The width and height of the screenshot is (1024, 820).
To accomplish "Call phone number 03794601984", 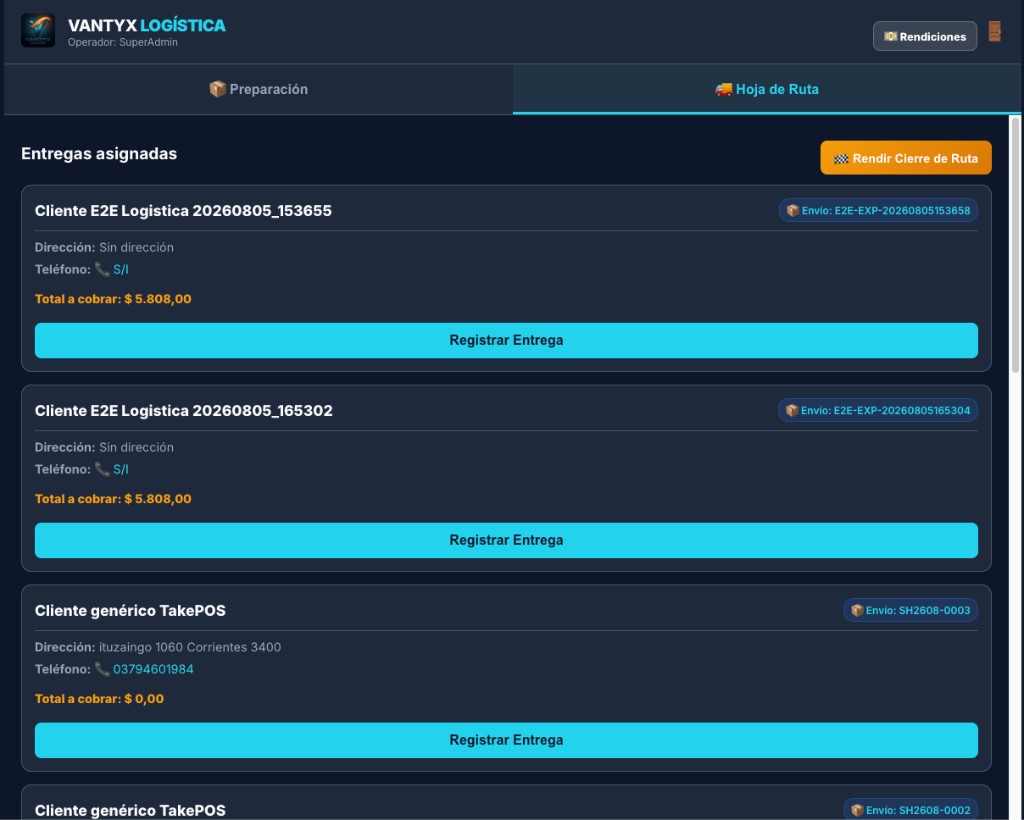I will pyautogui.click(x=153, y=669).
